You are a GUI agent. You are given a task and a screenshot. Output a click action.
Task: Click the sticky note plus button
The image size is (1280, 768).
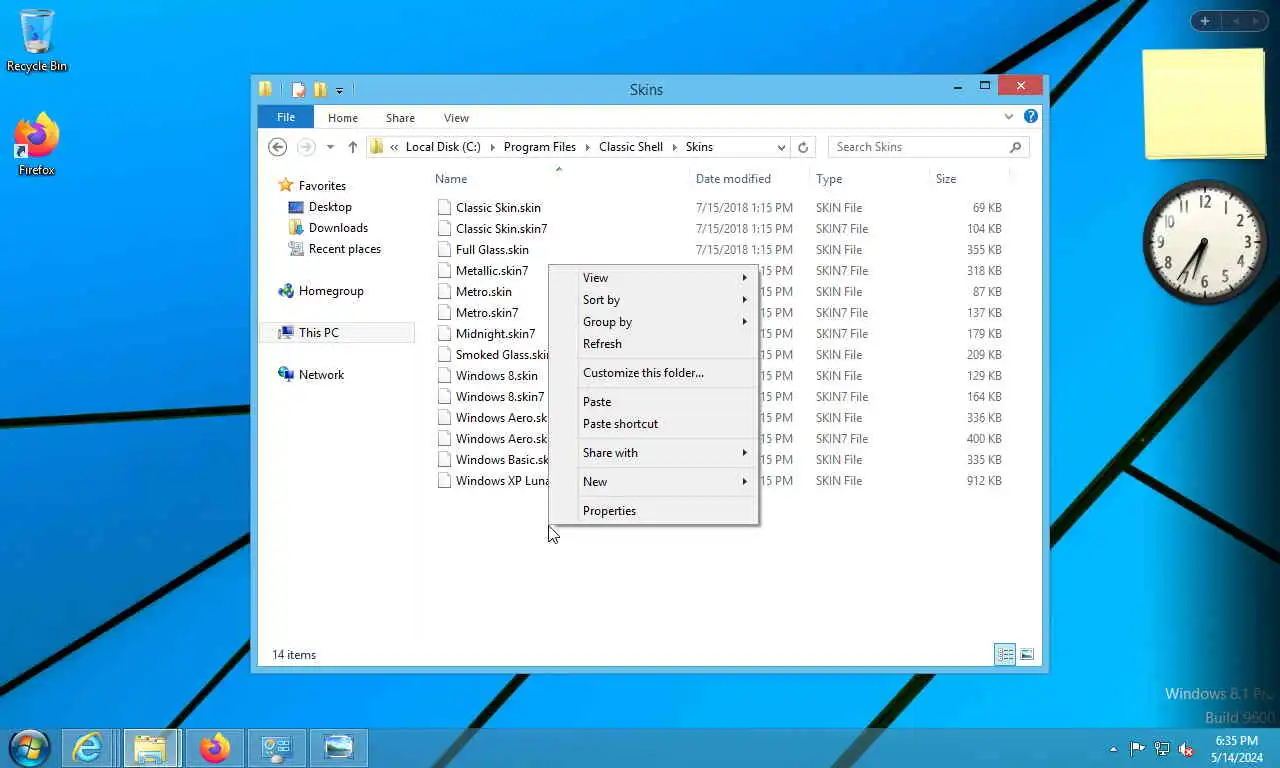[1205, 21]
